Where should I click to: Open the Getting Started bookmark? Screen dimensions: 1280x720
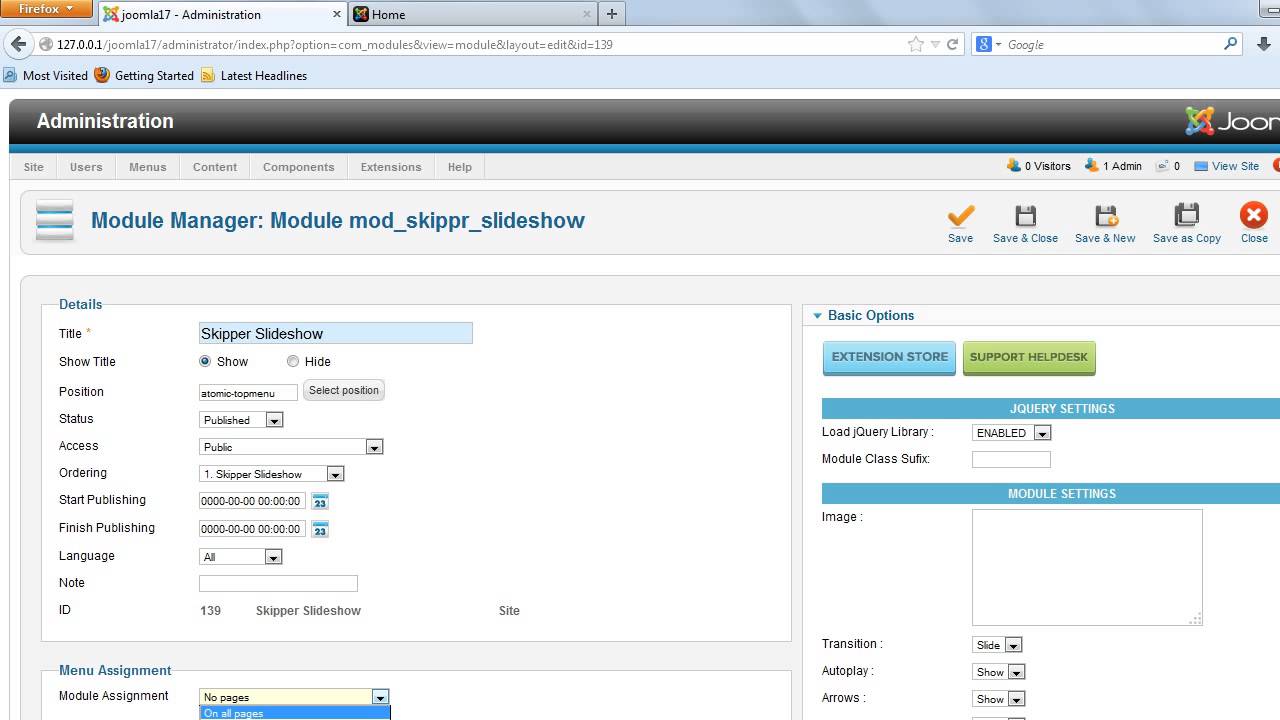coord(144,75)
